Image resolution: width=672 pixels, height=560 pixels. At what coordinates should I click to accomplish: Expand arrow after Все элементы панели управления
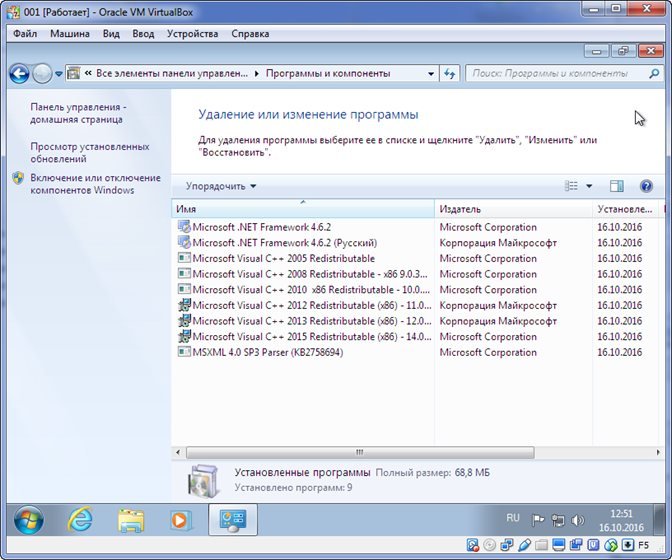257,74
